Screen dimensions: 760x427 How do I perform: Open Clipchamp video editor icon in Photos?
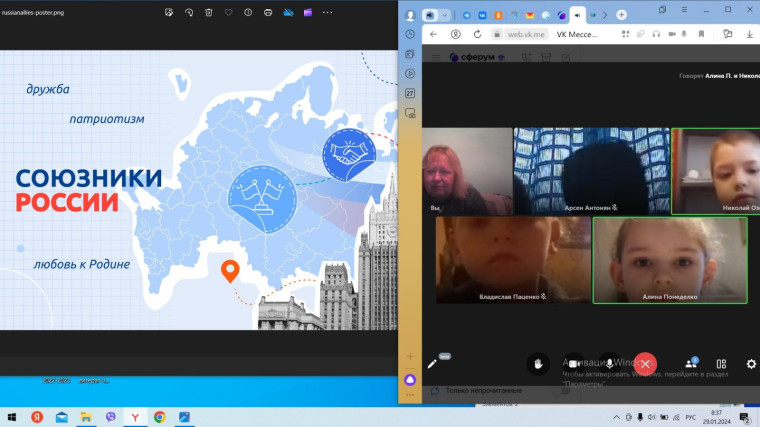[x=308, y=13]
